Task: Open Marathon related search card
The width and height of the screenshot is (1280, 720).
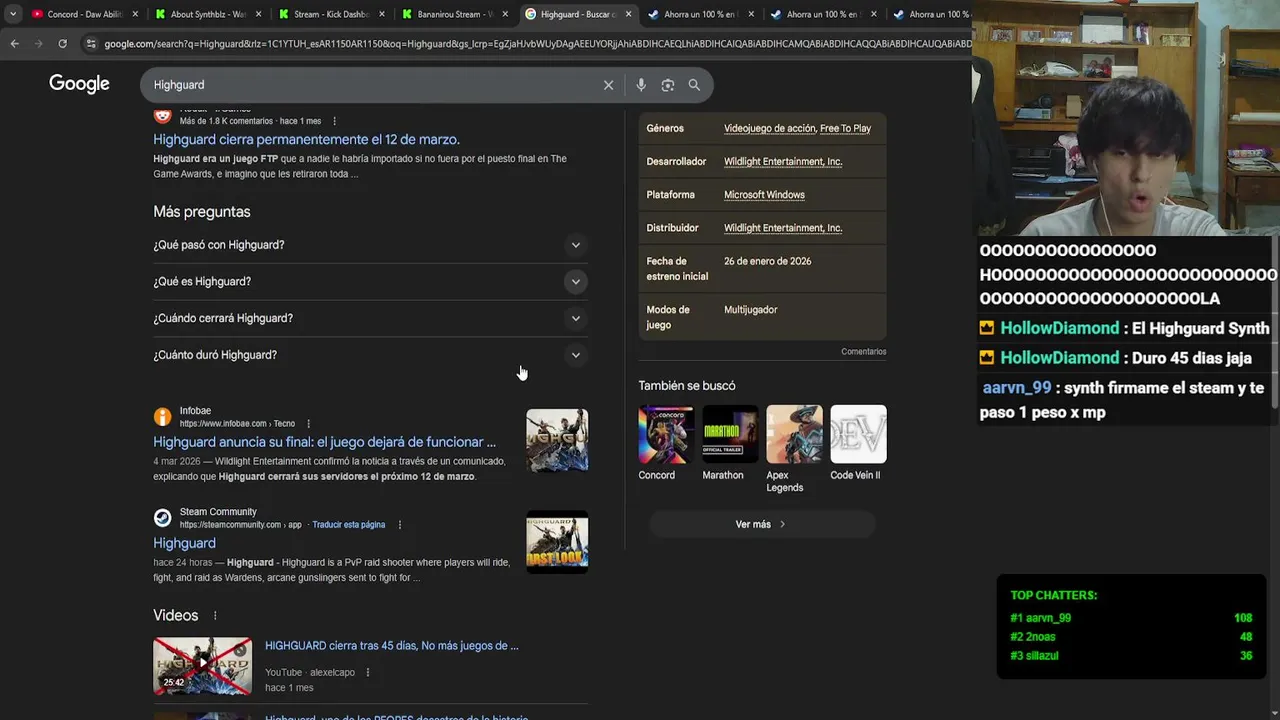Action: pyautogui.click(x=730, y=443)
